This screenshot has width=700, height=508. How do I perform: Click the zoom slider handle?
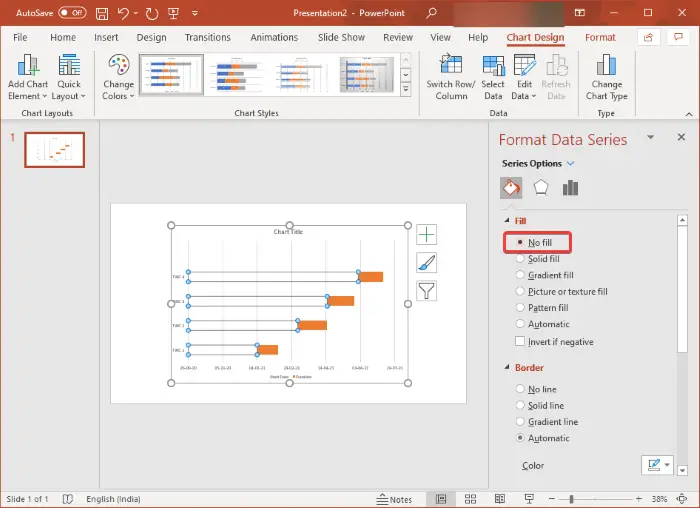(x=571, y=499)
